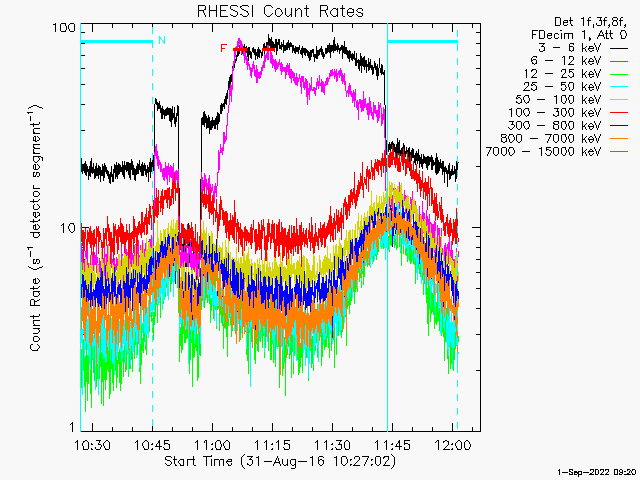
Task: Click x-axis tick label '11:45'
Action: [x=392, y=445]
